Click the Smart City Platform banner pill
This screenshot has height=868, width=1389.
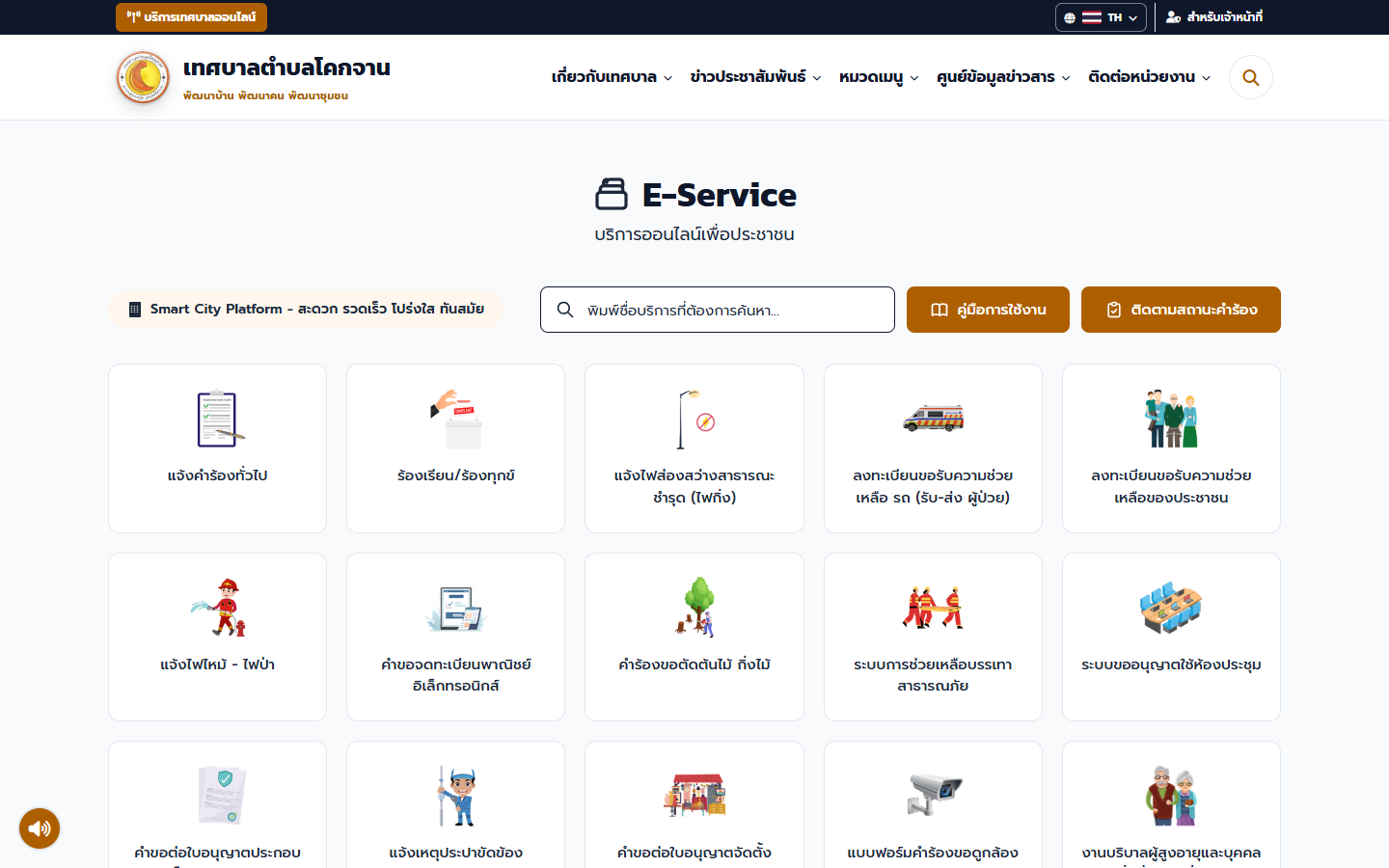(x=306, y=310)
